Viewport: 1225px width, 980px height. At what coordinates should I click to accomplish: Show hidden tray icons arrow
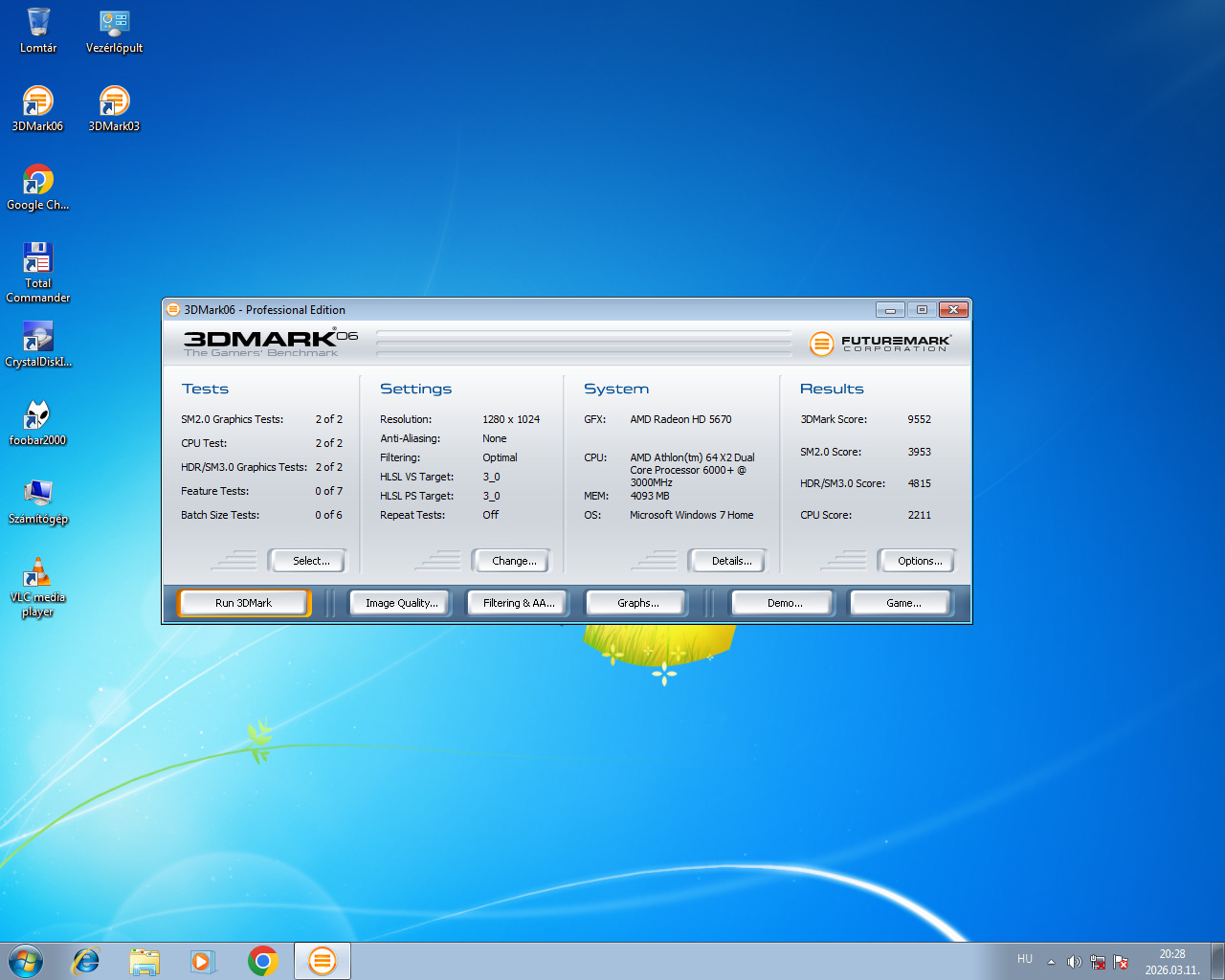coord(1051,962)
